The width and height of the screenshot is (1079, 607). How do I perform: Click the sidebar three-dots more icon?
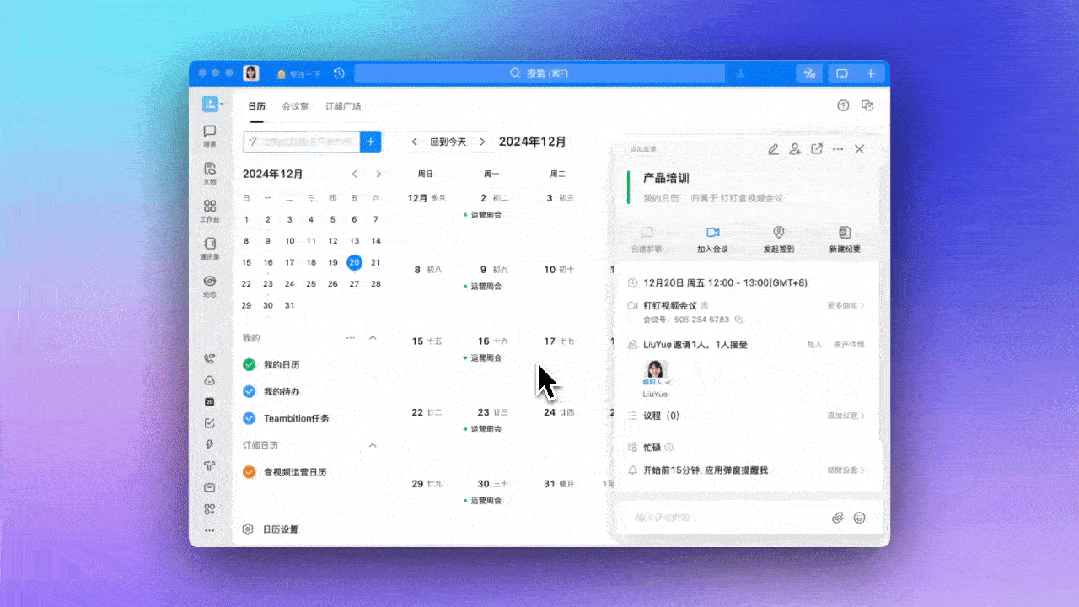coord(210,531)
